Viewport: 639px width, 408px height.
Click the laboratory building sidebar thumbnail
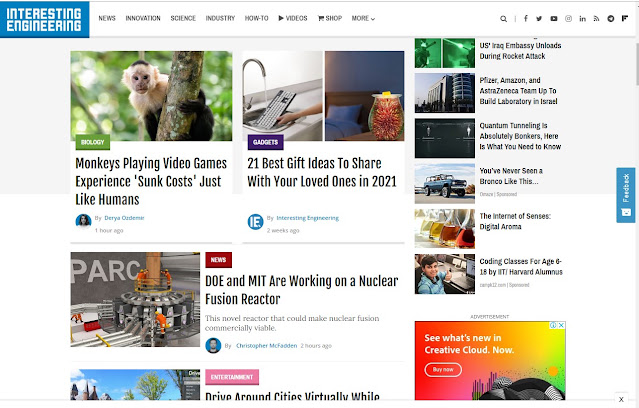tap(445, 93)
